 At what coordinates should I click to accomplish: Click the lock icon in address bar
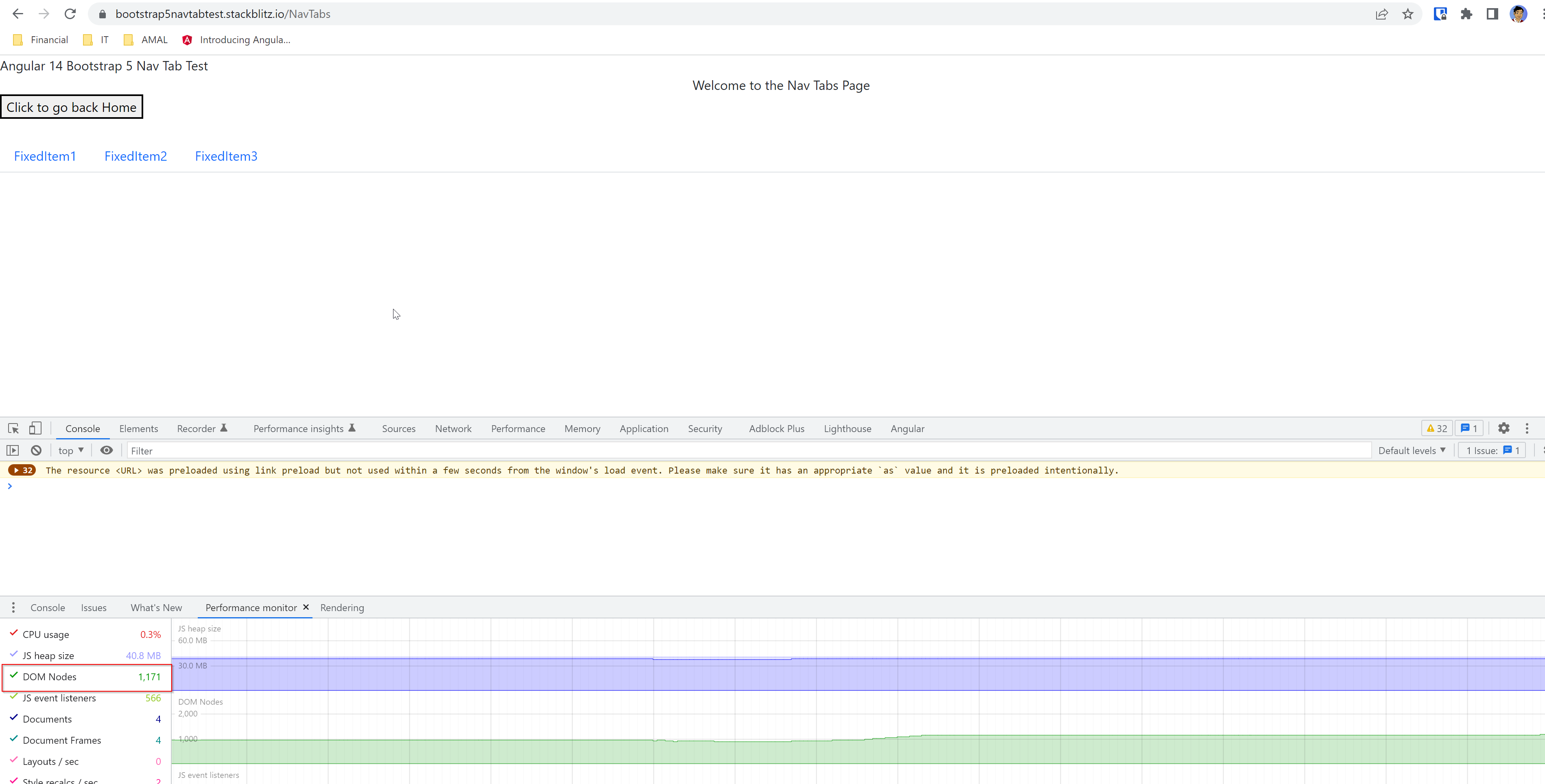(x=103, y=14)
